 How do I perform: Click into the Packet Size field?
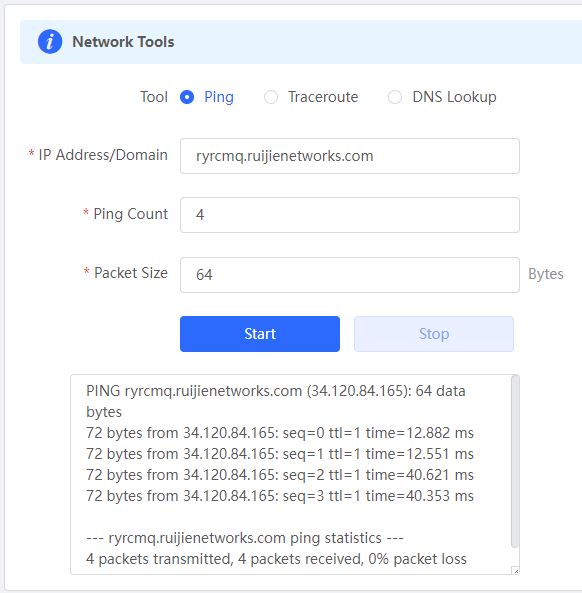coord(350,275)
